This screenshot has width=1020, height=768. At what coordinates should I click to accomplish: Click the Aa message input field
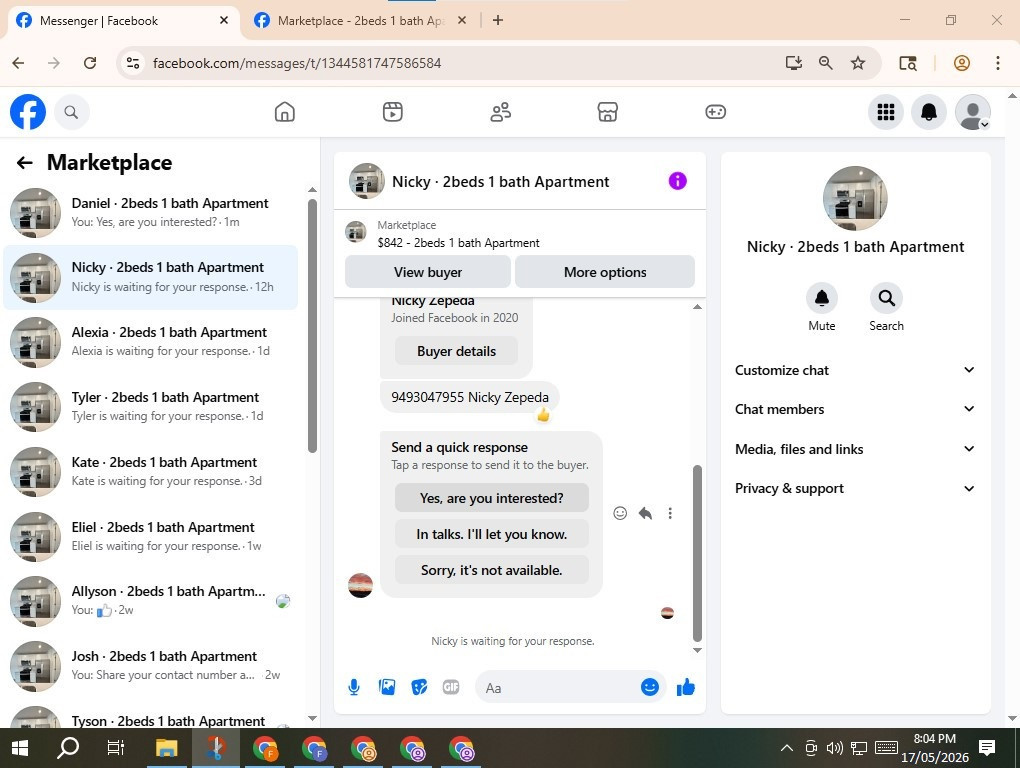pos(558,687)
